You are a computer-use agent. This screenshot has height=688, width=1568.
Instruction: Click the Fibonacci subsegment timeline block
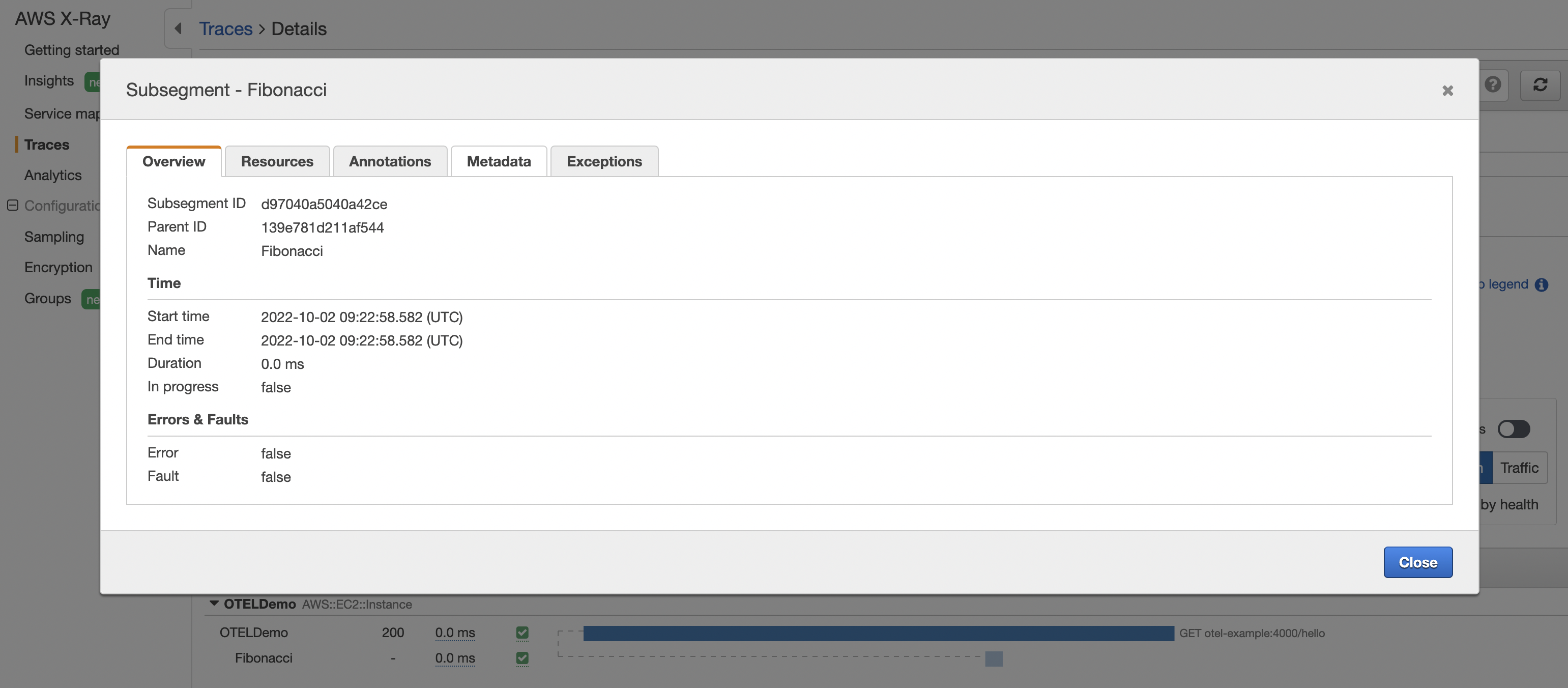(994, 659)
